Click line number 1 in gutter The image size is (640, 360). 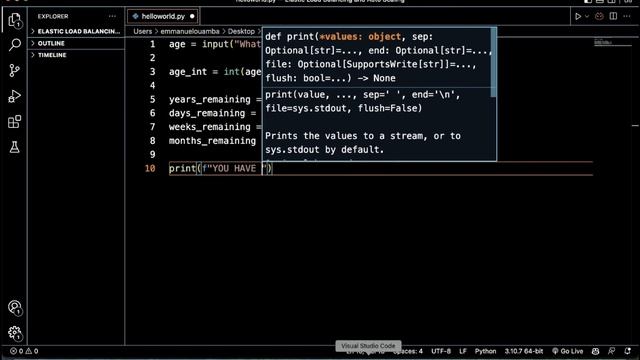pos(152,44)
